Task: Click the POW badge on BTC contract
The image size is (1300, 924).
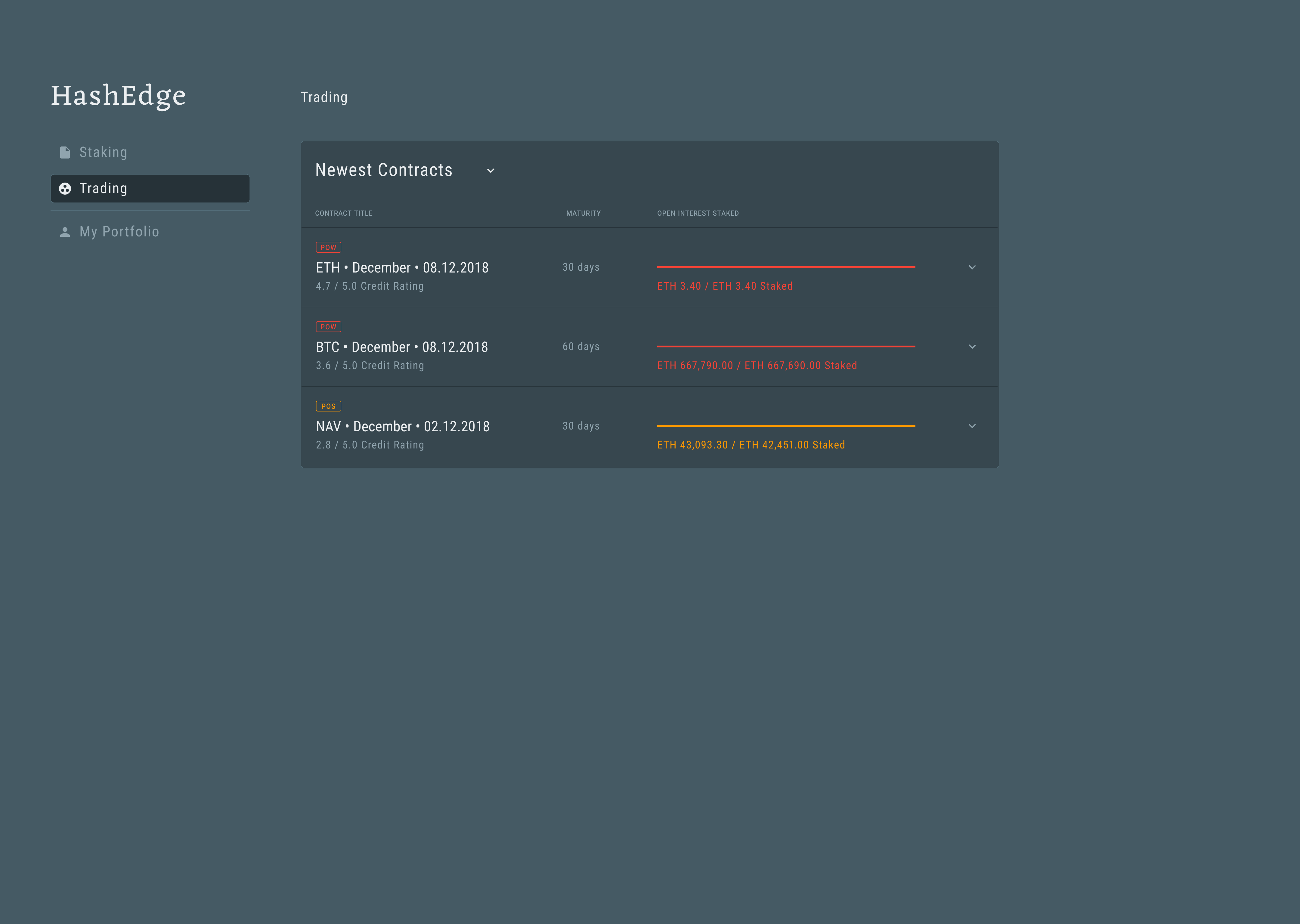Action: coord(328,327)
